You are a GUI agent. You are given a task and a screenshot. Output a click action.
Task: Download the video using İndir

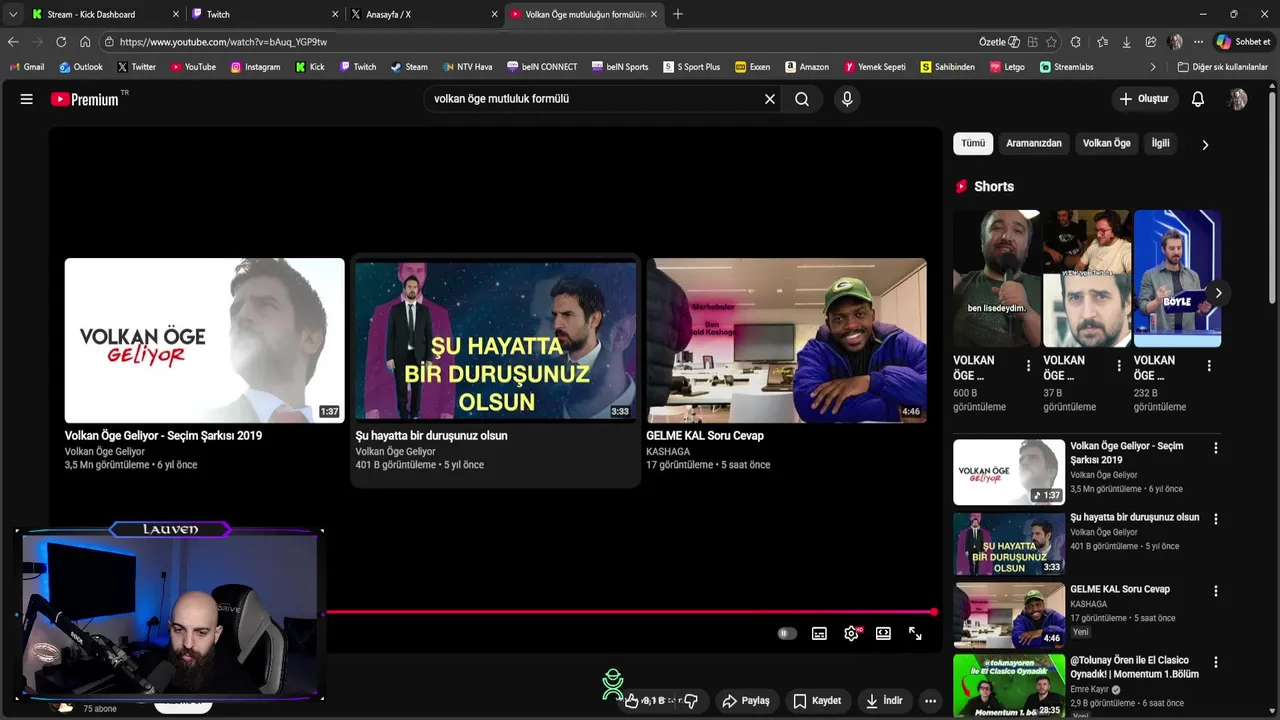click(x=884, y=701)
